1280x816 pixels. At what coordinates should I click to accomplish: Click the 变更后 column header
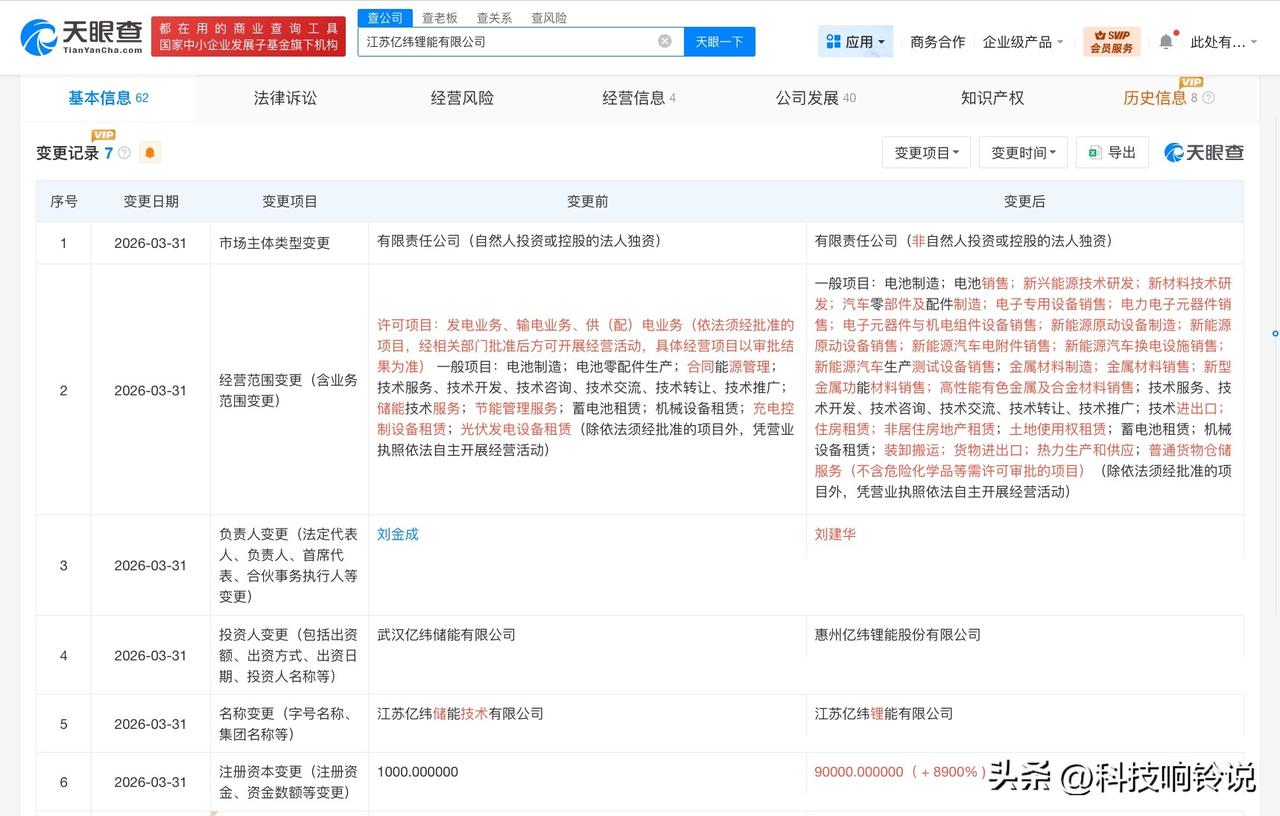(x=1025, y=201)
